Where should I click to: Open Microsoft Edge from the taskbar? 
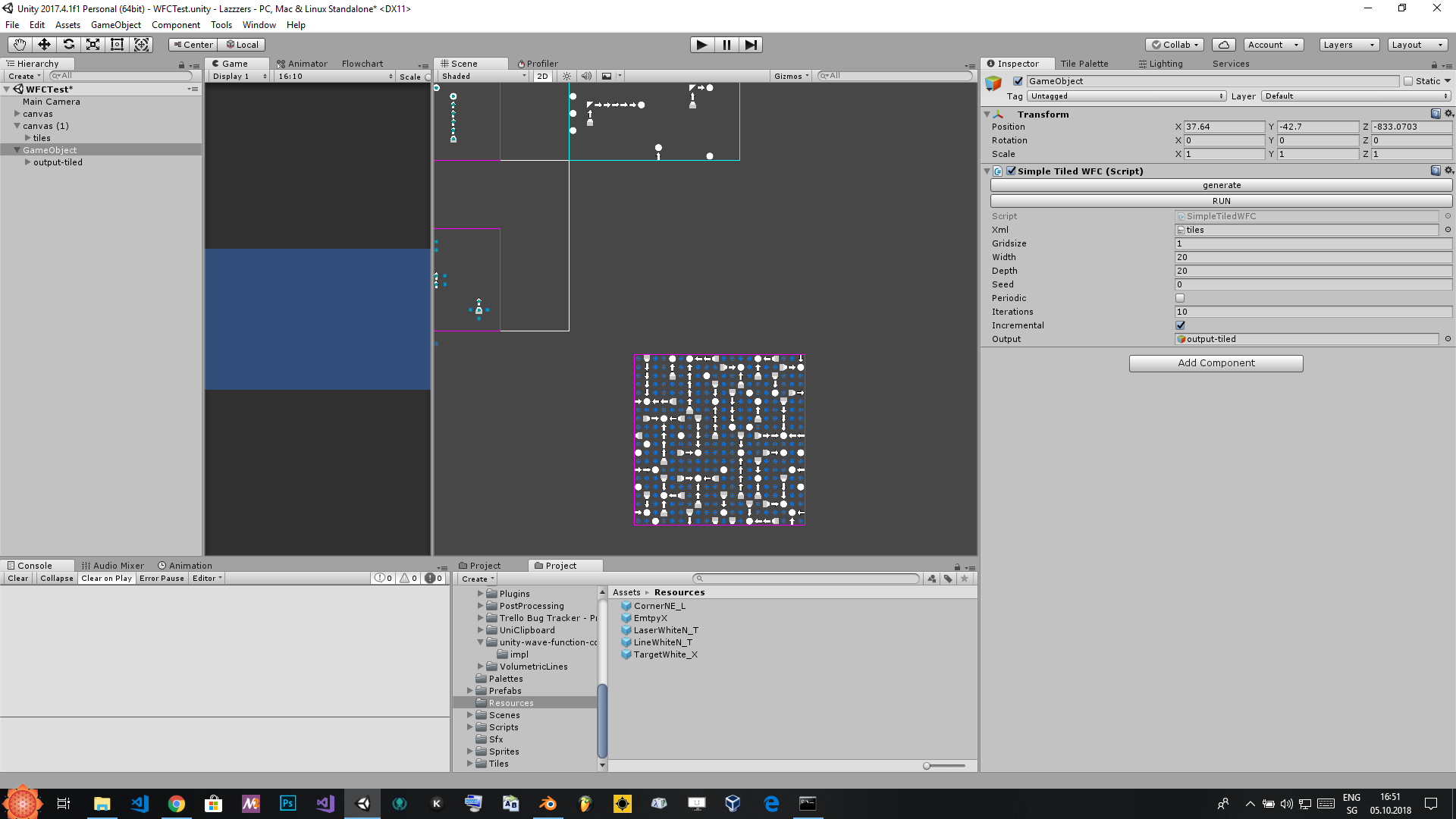click(771, 804)
